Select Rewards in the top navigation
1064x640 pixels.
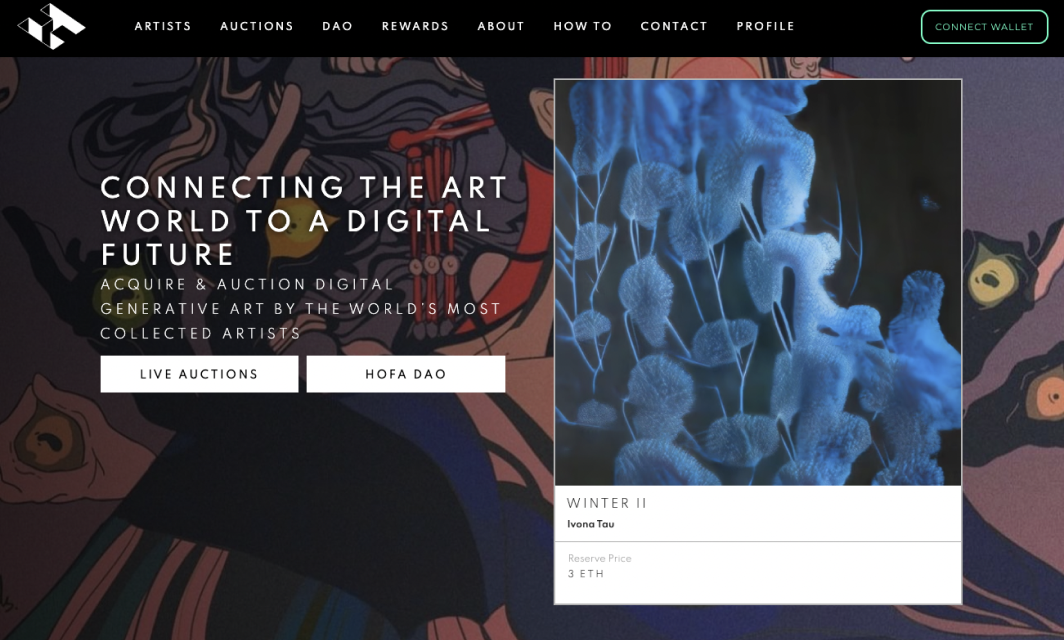click(x=415, y=26)
